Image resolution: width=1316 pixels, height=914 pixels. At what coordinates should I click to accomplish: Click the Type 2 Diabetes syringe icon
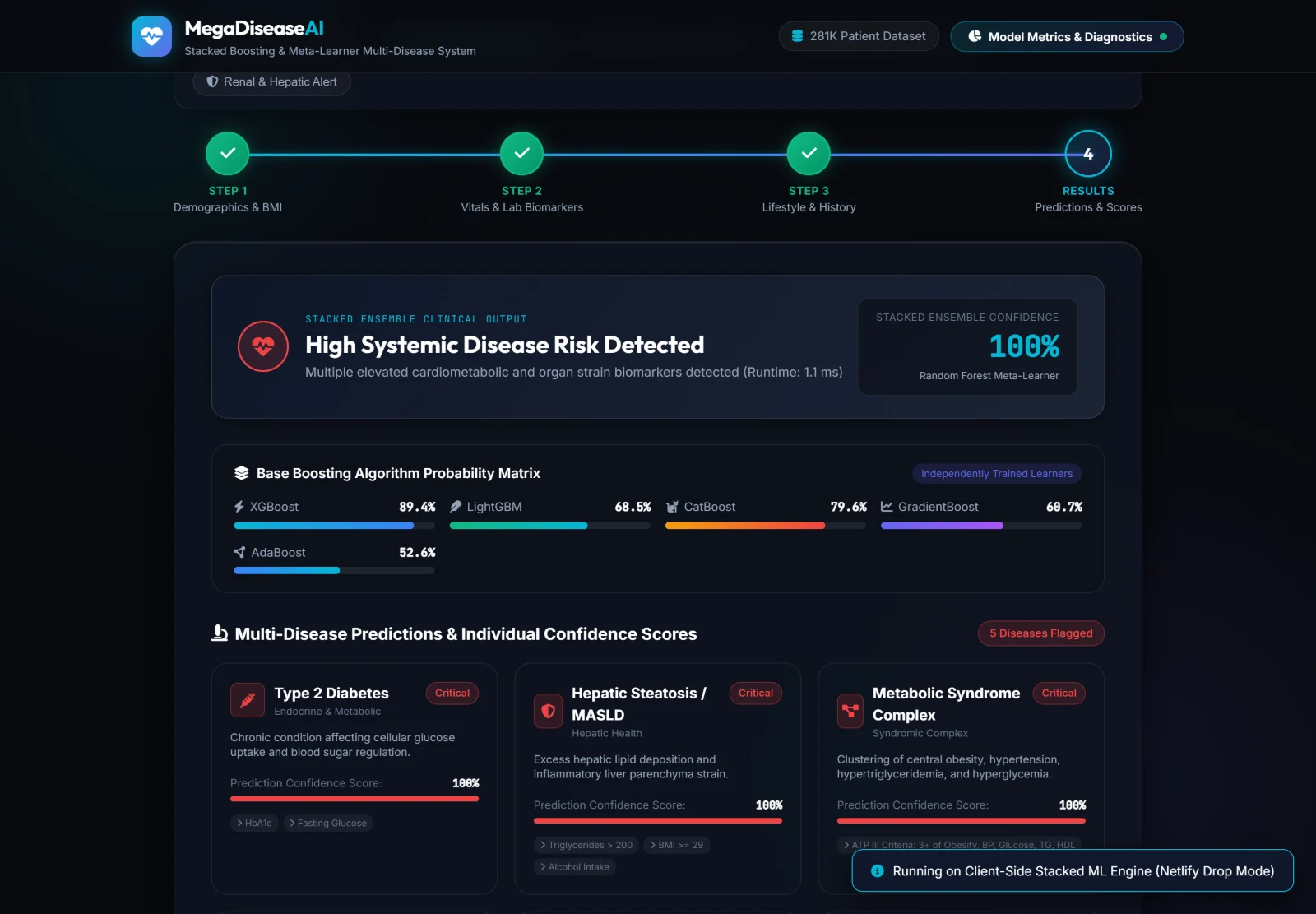click(248, 700)
